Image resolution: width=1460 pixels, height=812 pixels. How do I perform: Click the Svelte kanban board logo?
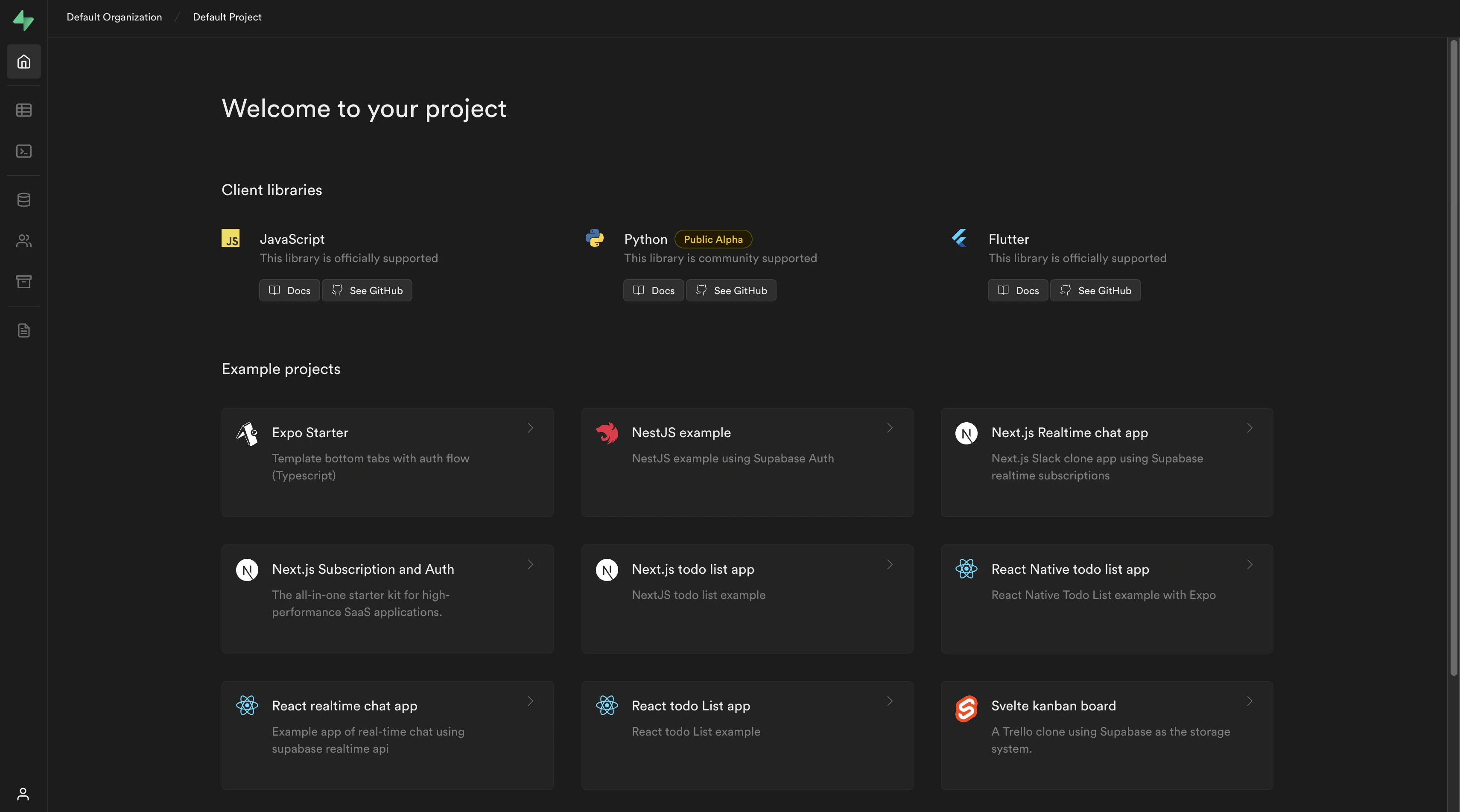click(967, 709)
